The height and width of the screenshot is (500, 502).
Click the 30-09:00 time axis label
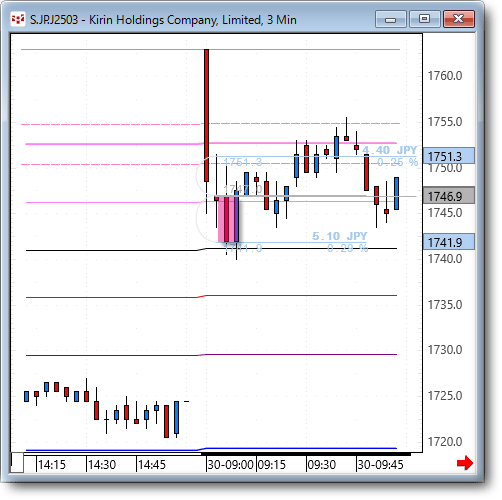(230, 465)
